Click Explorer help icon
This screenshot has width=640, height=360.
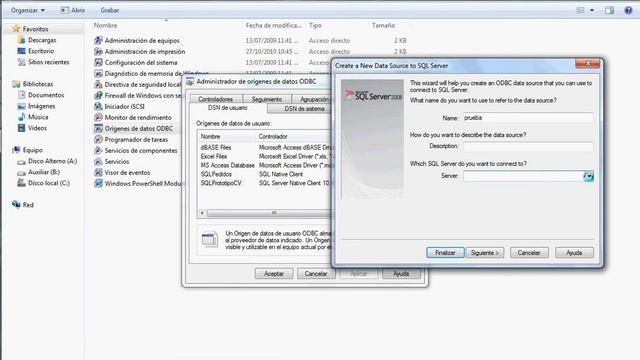(x=628, y=10)
